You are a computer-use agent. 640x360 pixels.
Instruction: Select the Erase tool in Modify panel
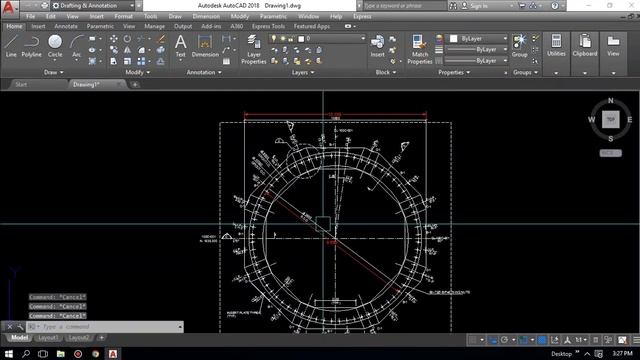pos(161,39)
